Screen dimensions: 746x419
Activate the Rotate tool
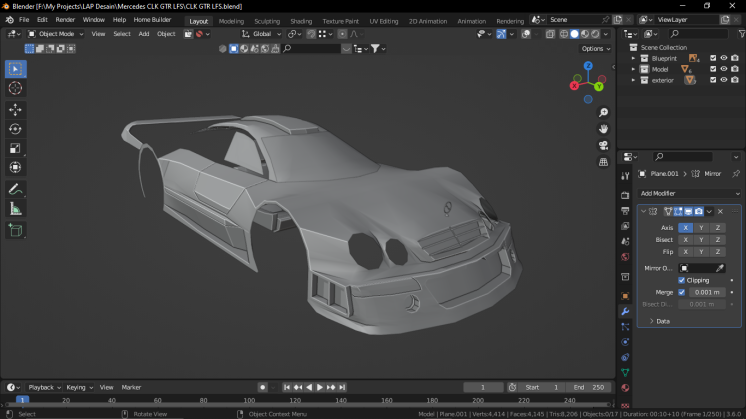tap(16, 129)
